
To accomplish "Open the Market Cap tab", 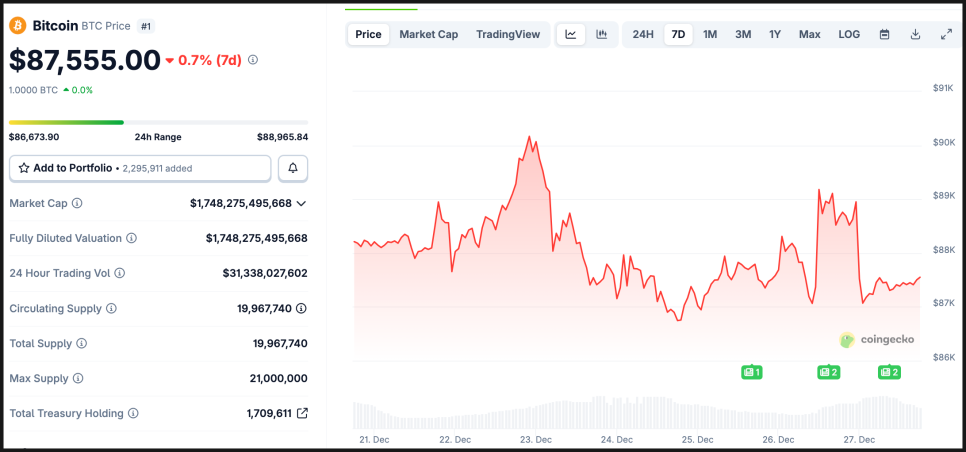I will 428,34.
